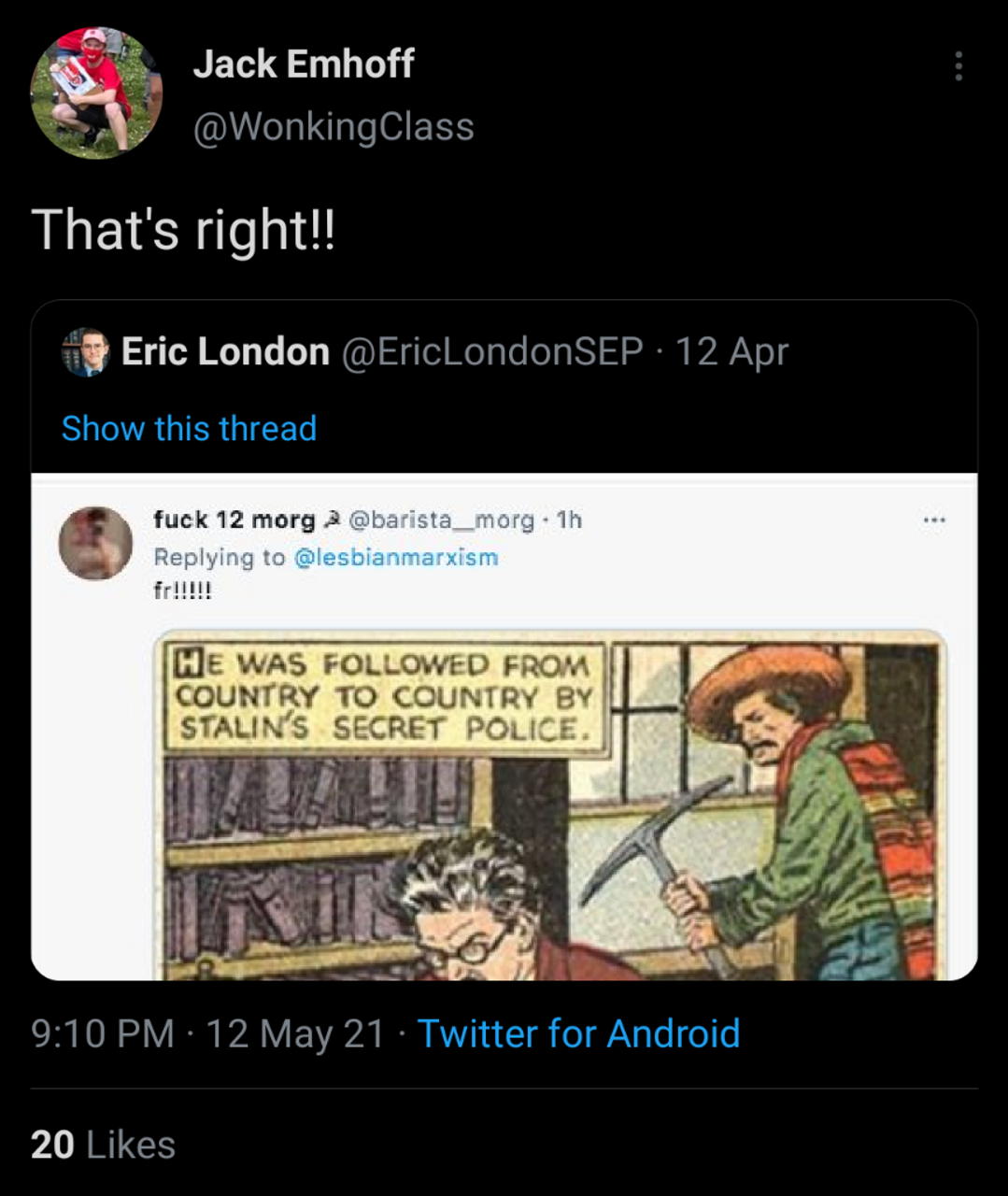The image size is (1008, 1196).
Task: Tap the Eric London name in quote
Action: tap(225, 352)
